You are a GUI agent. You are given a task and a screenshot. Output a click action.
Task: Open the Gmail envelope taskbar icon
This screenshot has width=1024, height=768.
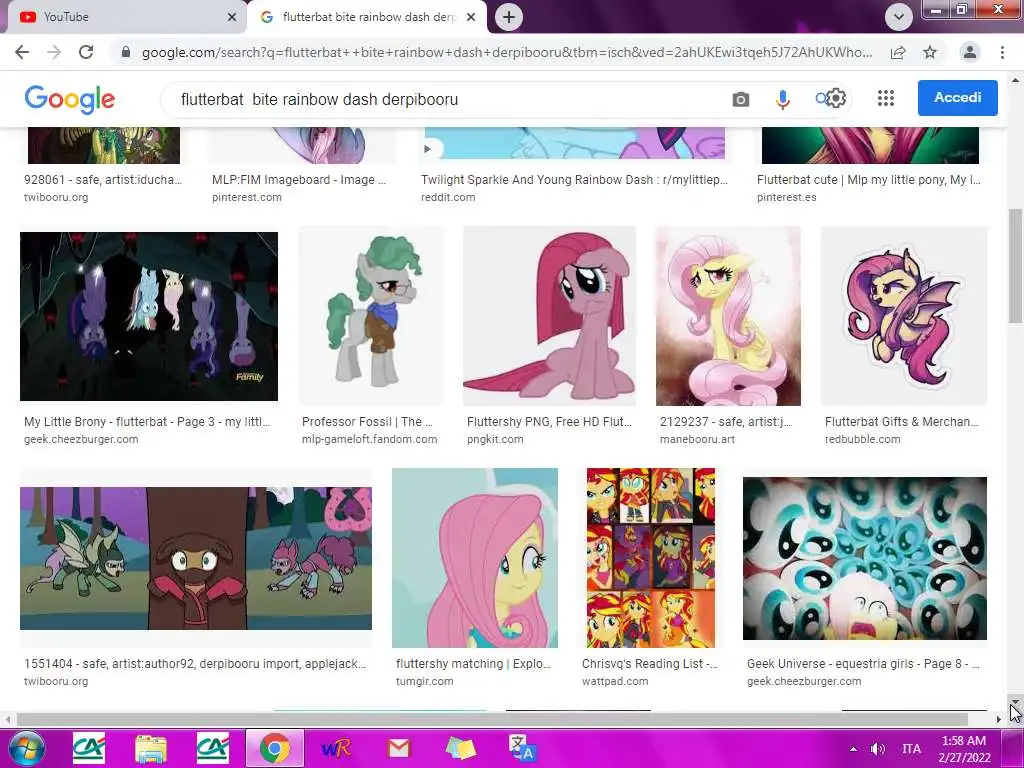(x=398, y=748)
